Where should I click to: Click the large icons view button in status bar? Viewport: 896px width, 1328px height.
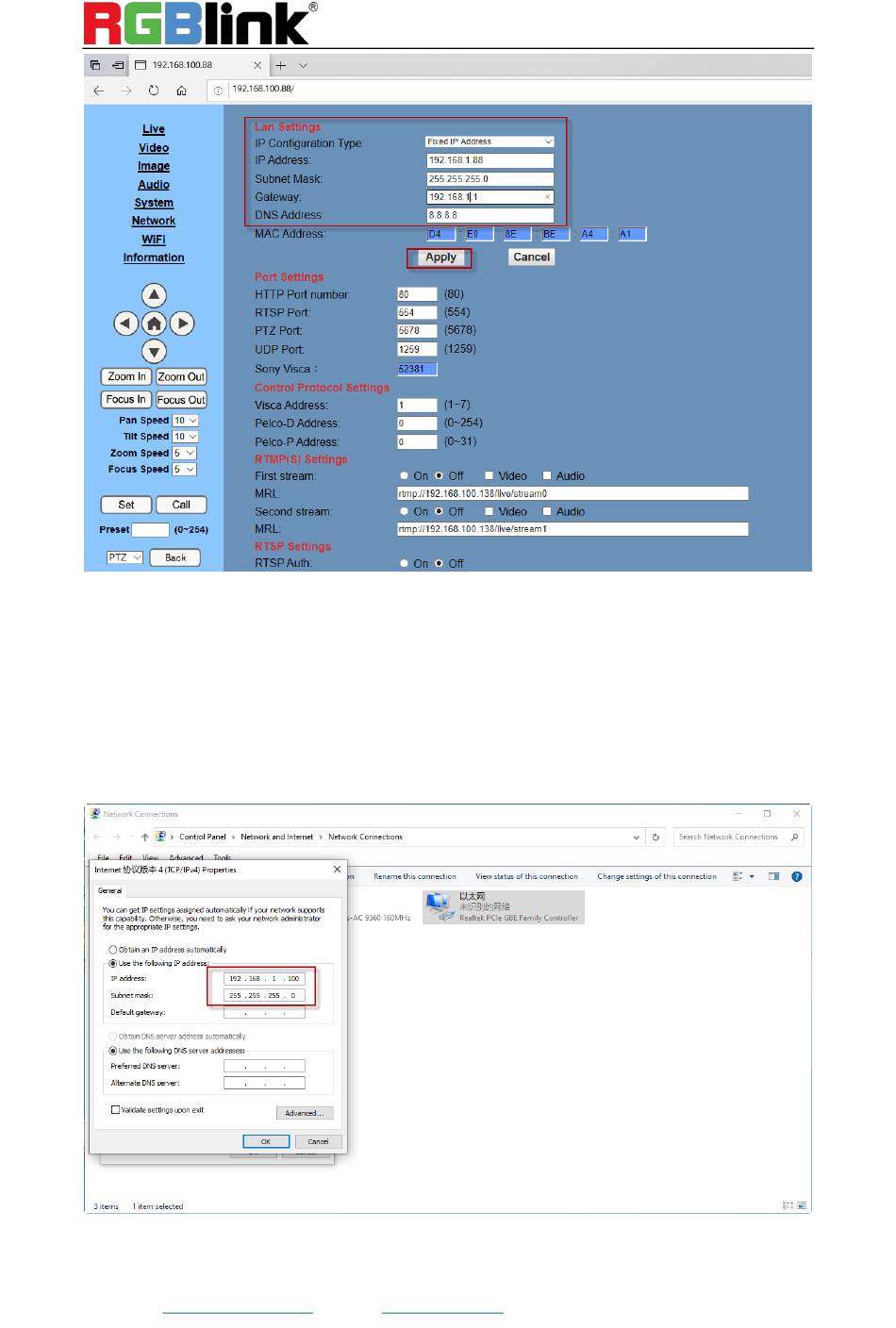pyautogui.click(x=802, y=1205)
